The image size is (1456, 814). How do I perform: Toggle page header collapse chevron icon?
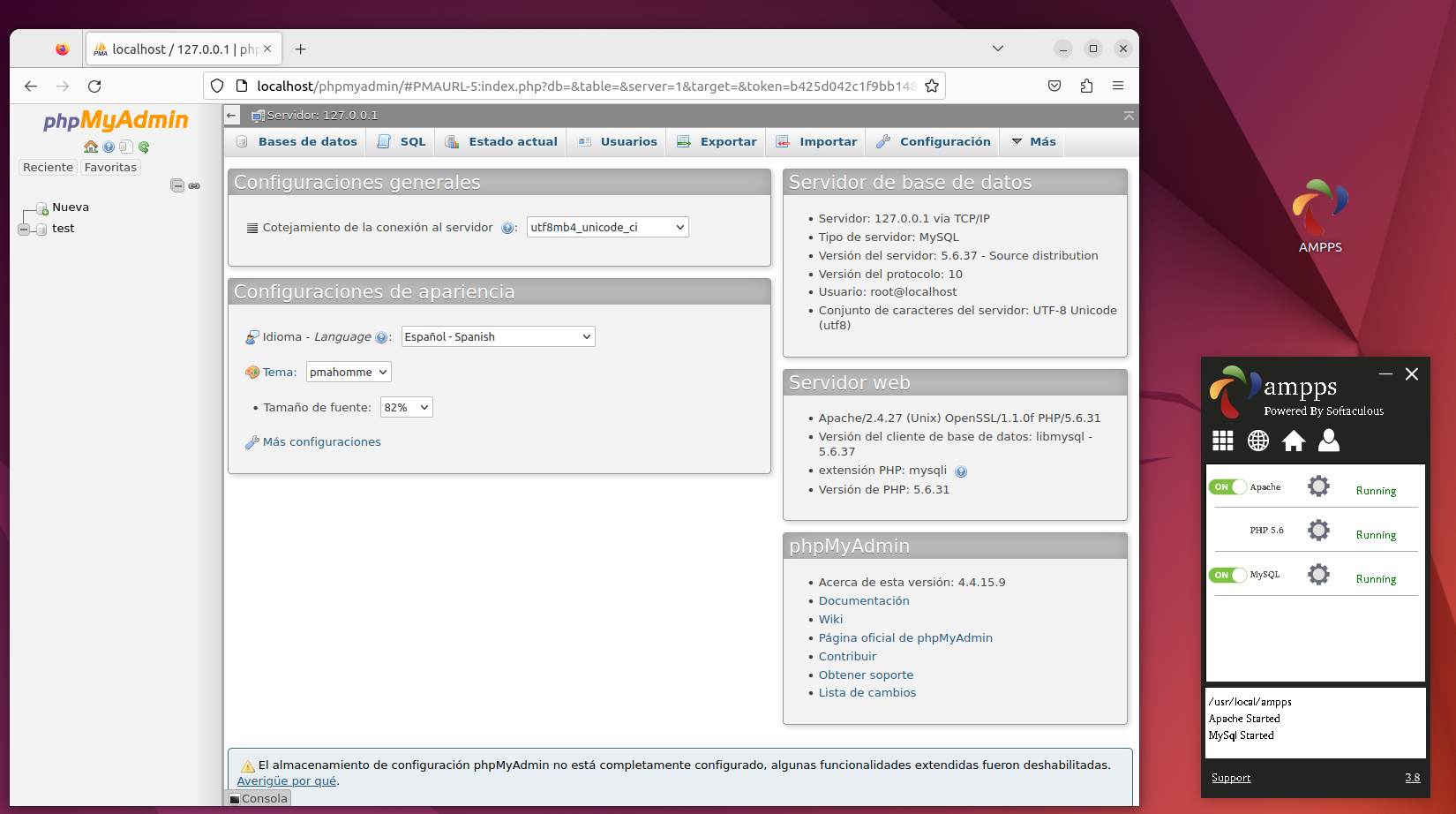1129,116
